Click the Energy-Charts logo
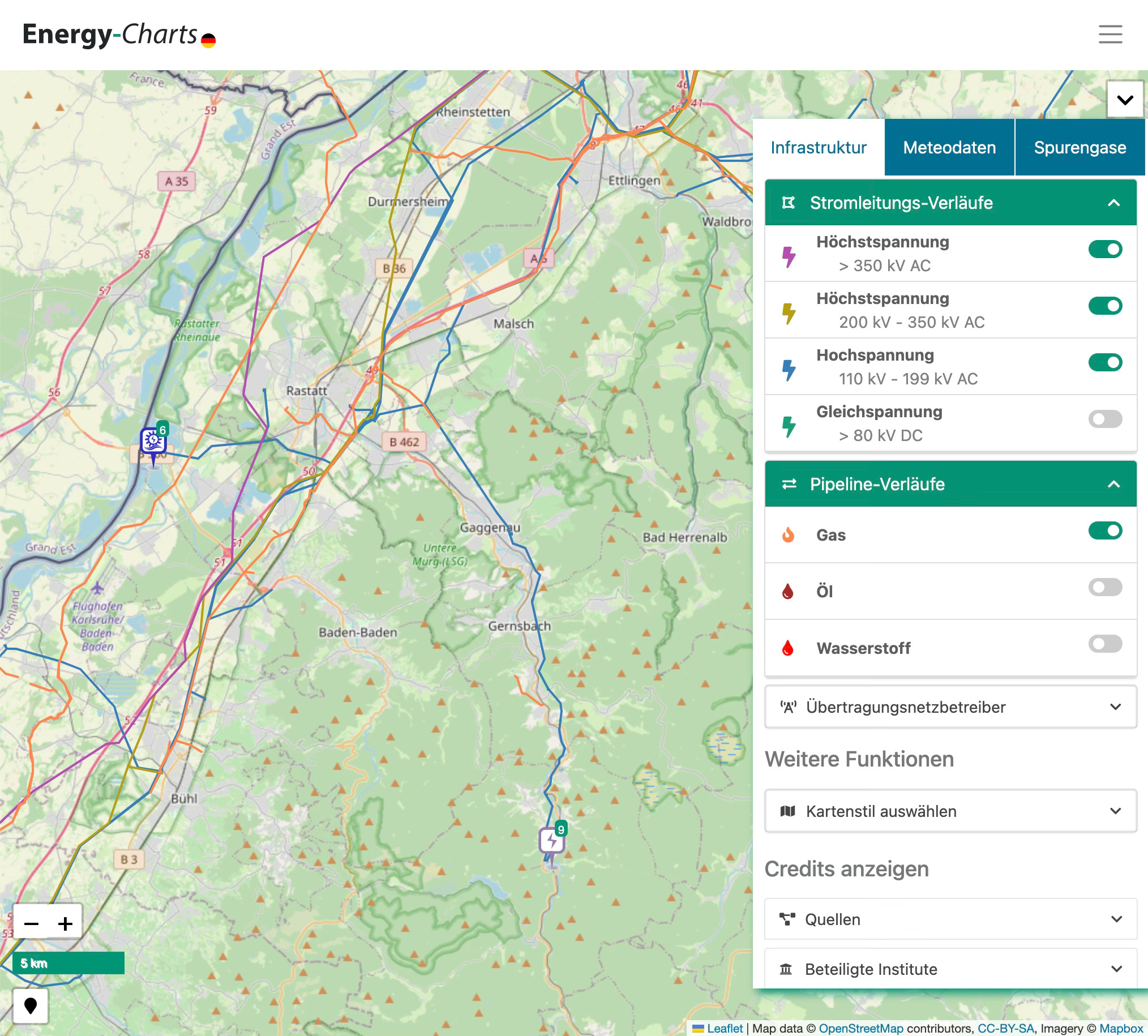 110,34
